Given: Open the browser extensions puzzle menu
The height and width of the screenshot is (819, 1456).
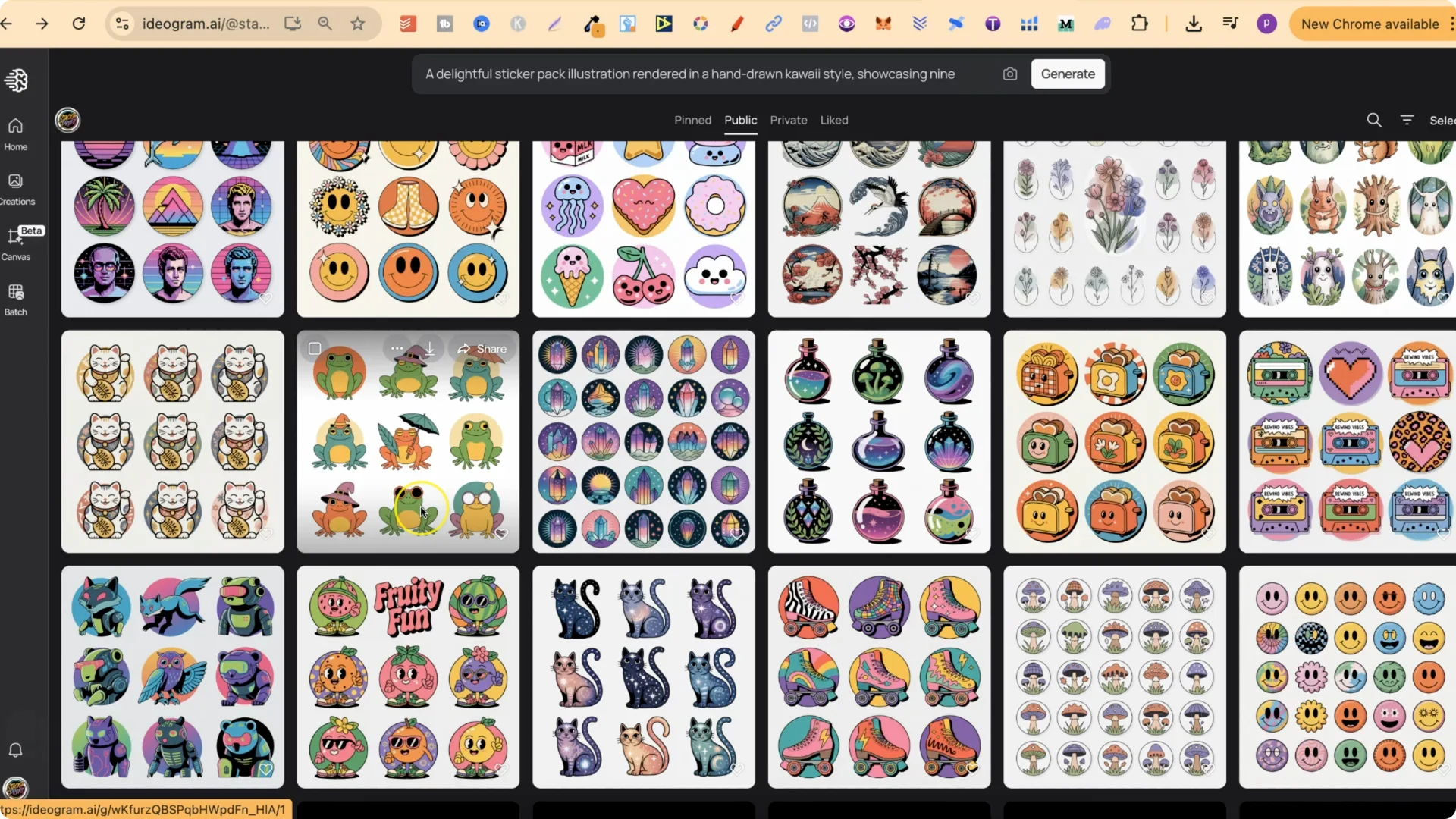Looking at the screenshot, I should point(1140,24).
